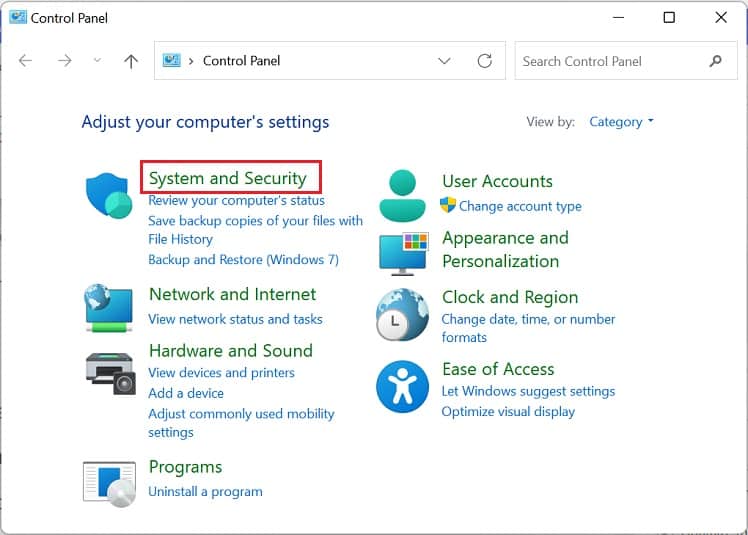Image resolution: width=748 pixels, height=535 pixels.
Task: Click the Programs disc icon
Action: [x=109, y=483]
